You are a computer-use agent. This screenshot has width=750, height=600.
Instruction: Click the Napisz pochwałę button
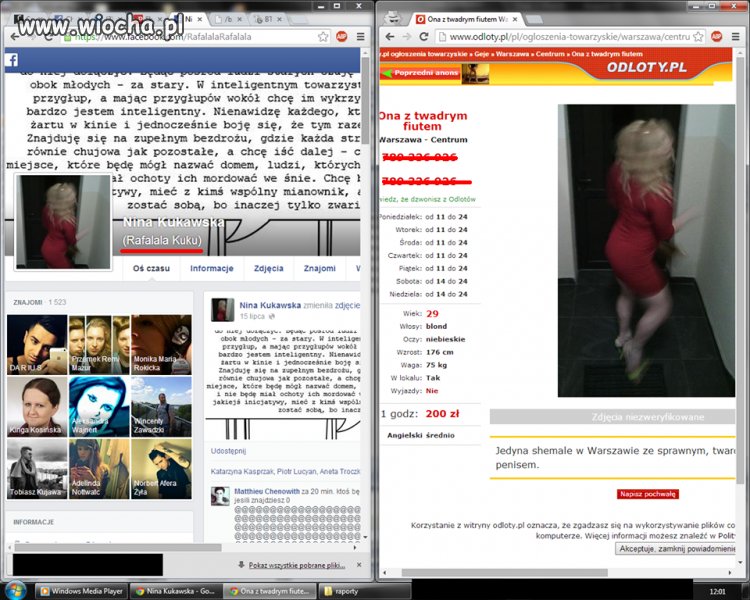(648, 494)
